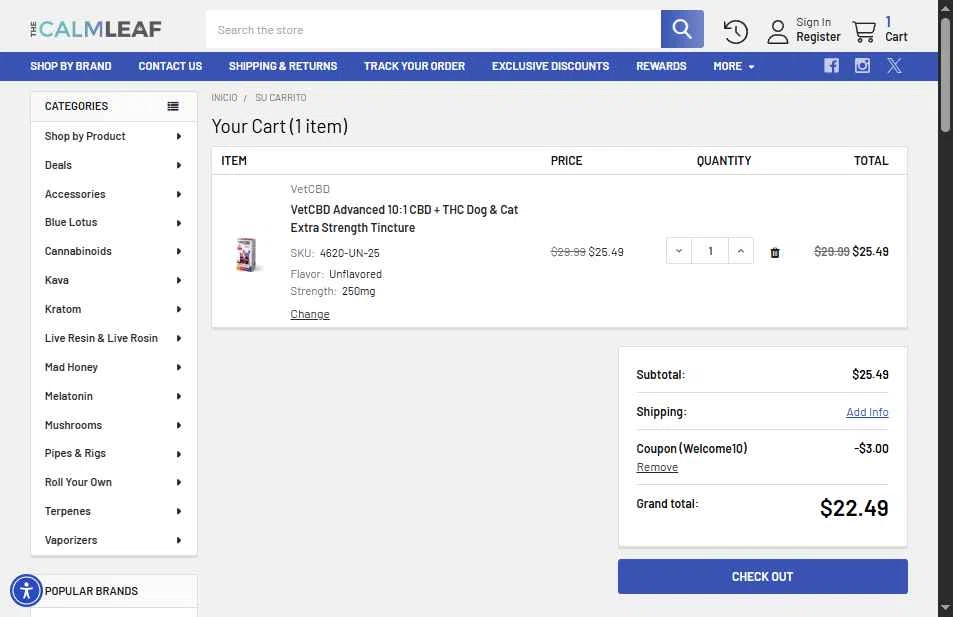Toggle the Categories list icon
The width and height of the screenshot is (953, 617).
point(173,106)
